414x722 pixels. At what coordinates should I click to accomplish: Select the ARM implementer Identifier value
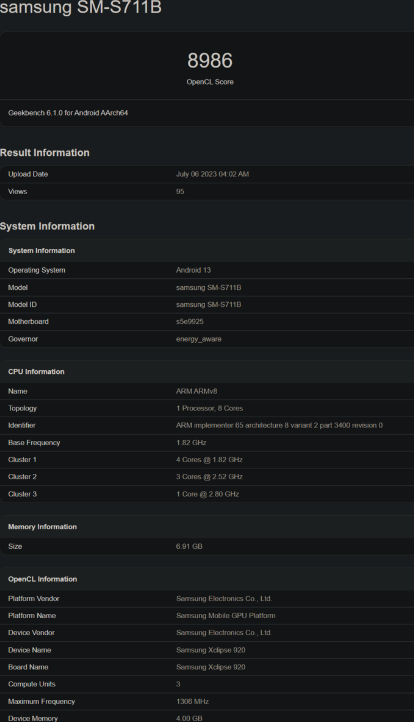pos(279,425)
